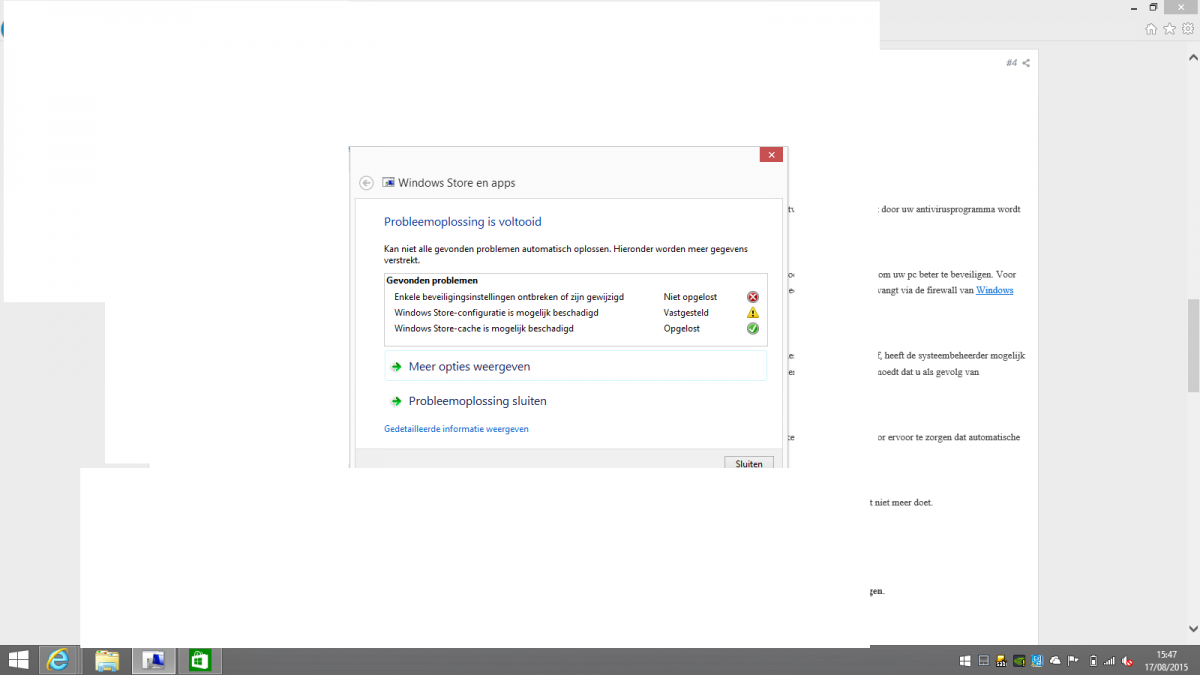Open the OneDrive cloud tray icon

[x=1055, y=661]
